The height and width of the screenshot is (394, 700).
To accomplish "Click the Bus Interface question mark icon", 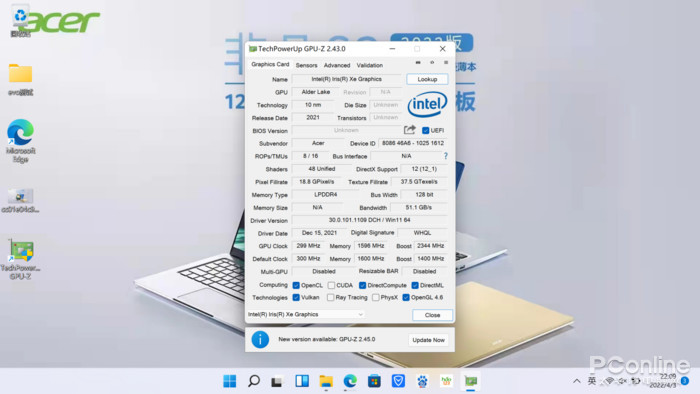I will tap(445, 156).
